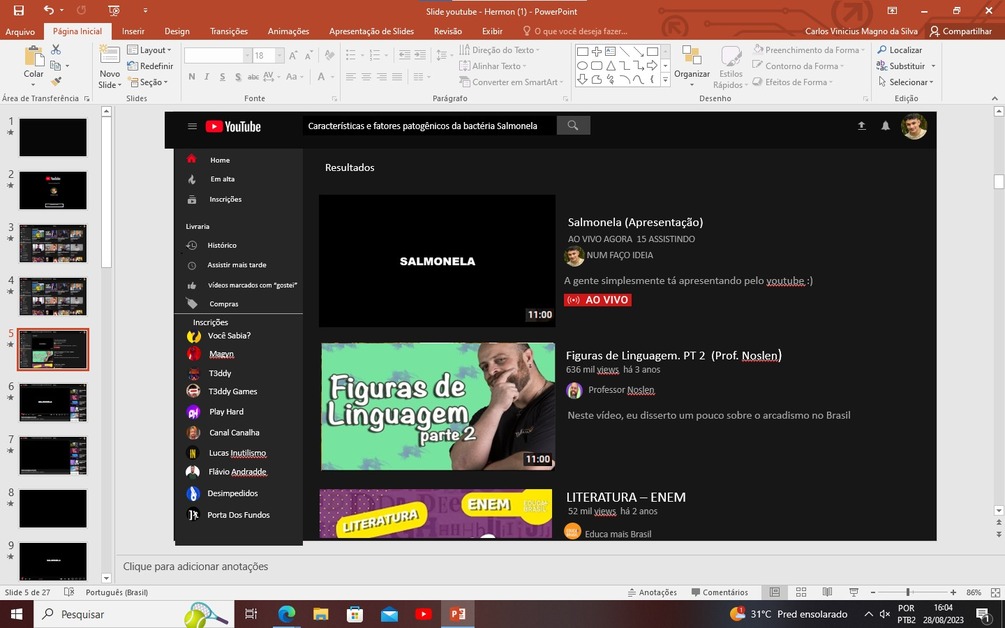Select the rectangle shape in shapes gallery

pyautogui.click(x=583, y=51)
